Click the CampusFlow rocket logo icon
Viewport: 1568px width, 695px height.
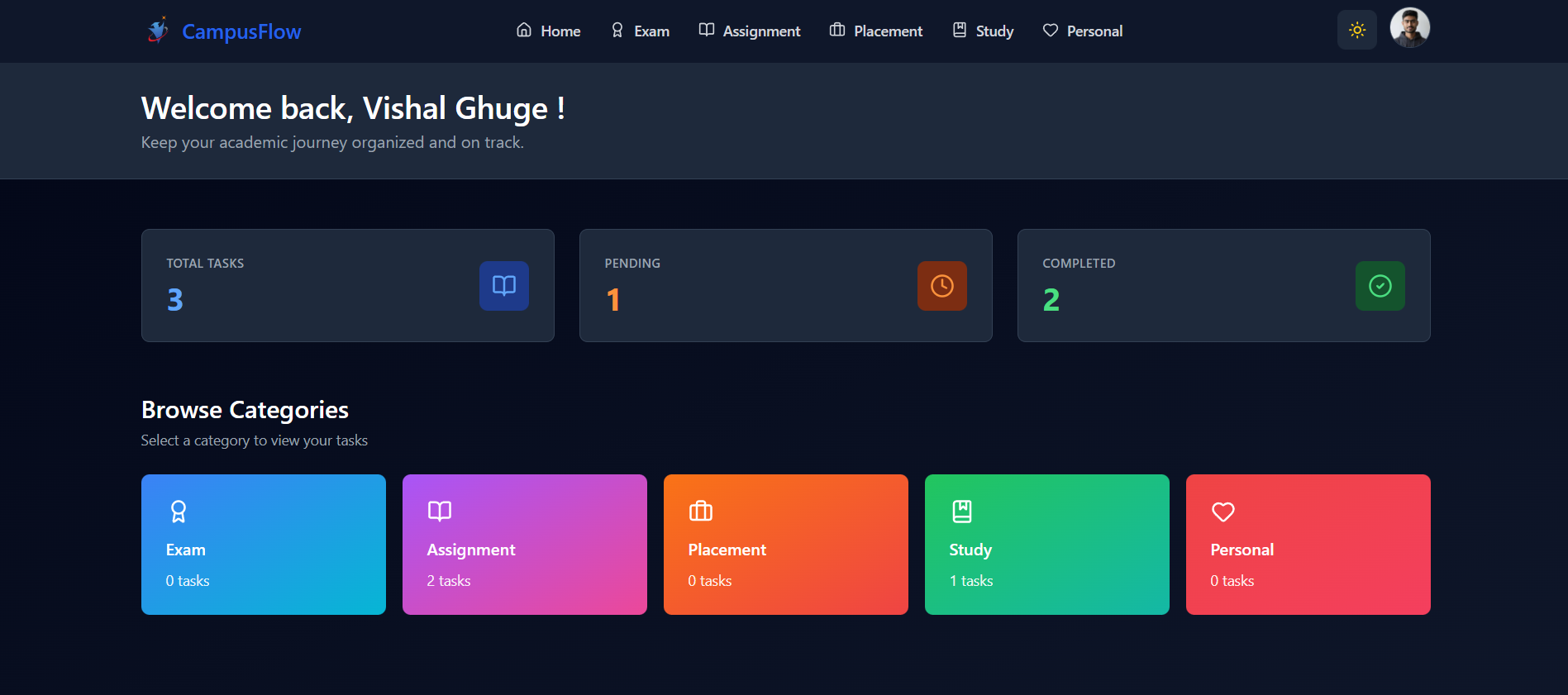(158, 31)
